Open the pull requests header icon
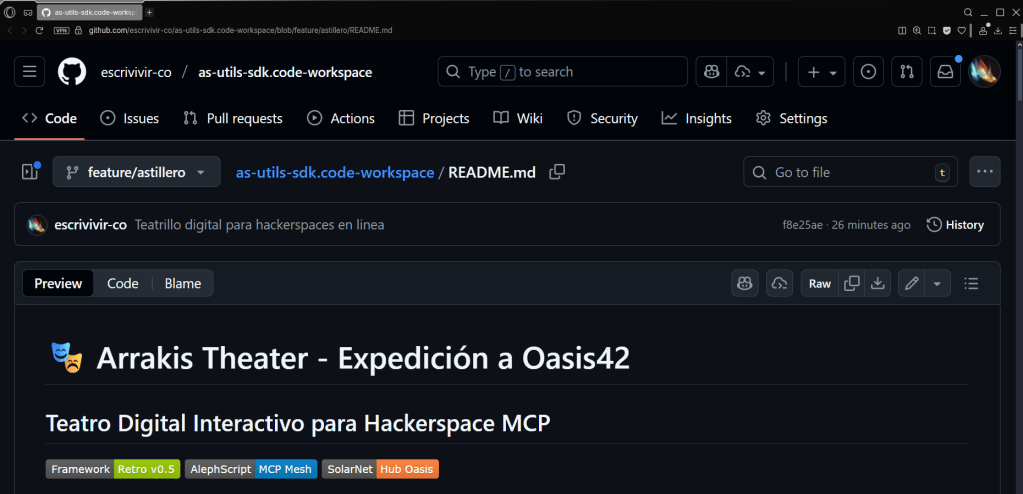1023x494 pixels. (906, 72)
